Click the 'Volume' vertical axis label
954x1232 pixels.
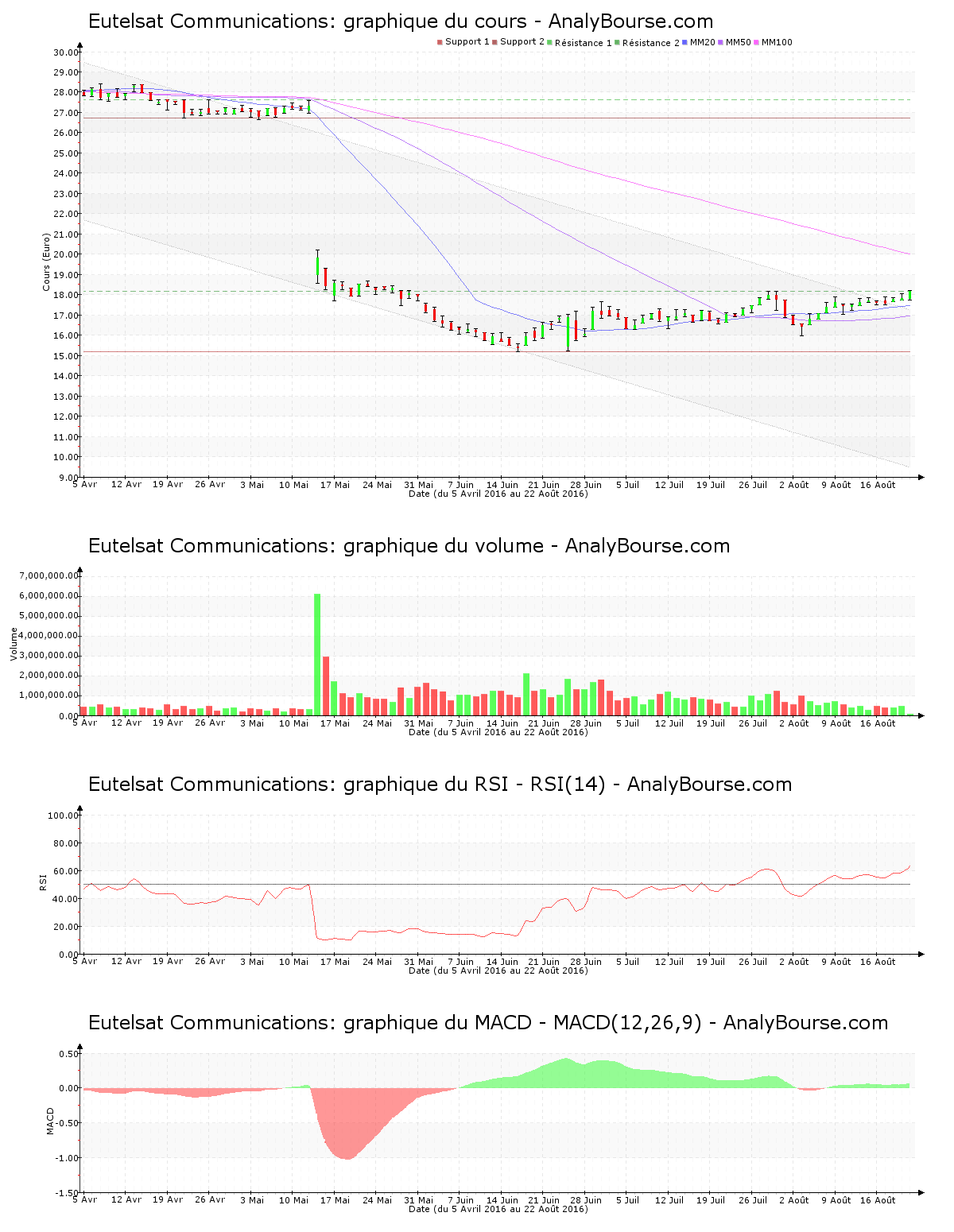click(x=14, y=644)
